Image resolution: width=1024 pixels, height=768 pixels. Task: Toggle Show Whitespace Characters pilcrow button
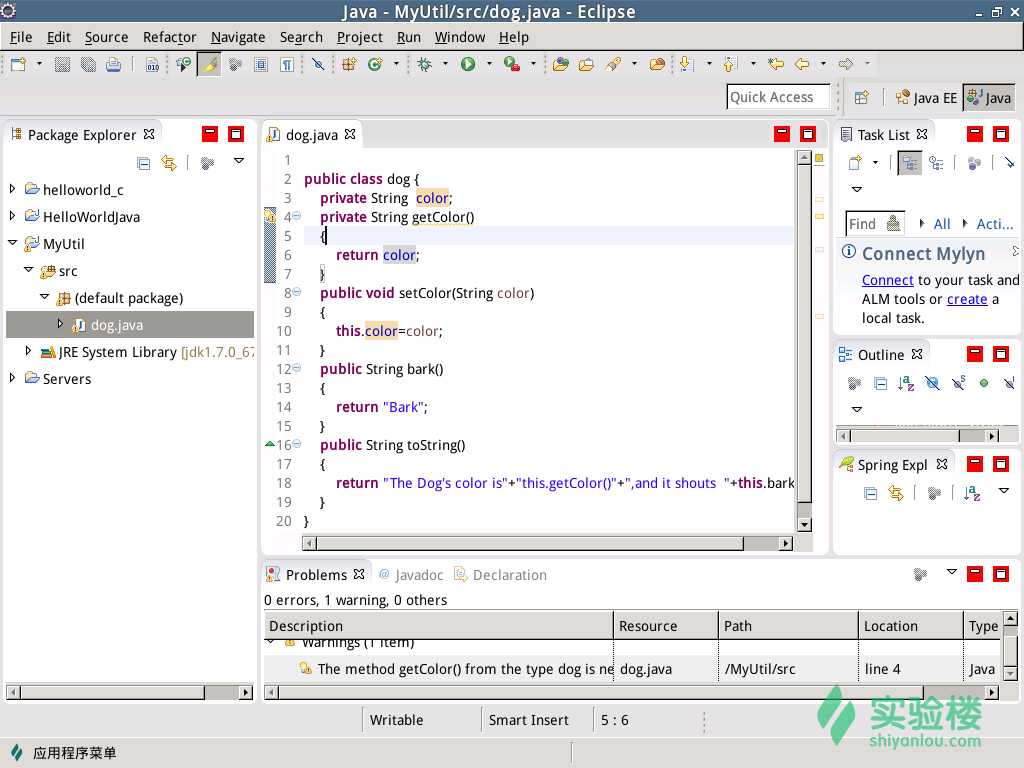point(287,64)
